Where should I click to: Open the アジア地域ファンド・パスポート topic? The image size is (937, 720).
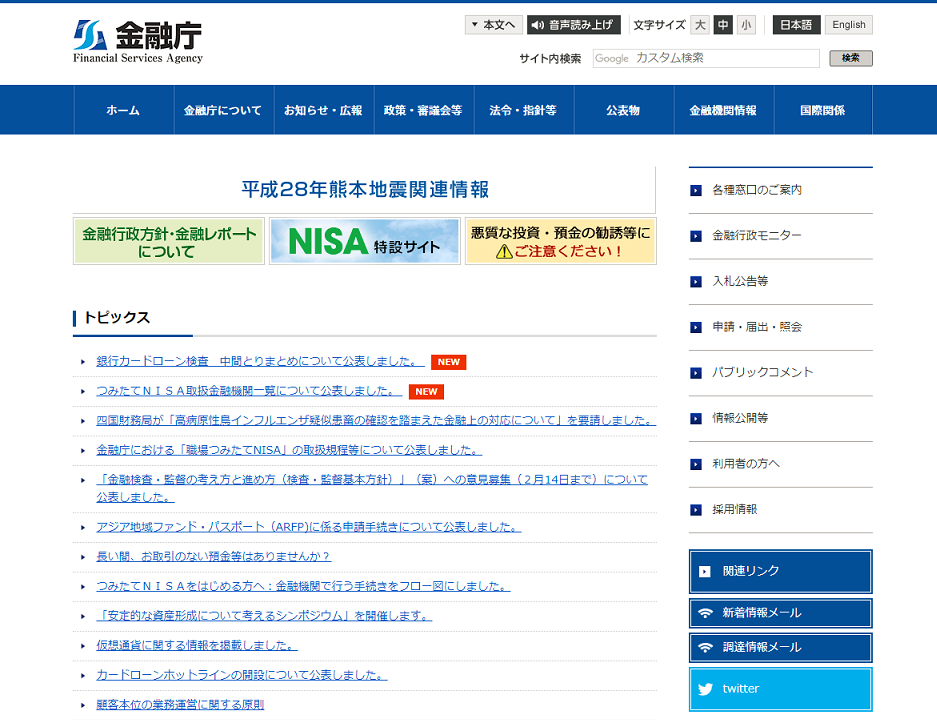pos(308,528)
